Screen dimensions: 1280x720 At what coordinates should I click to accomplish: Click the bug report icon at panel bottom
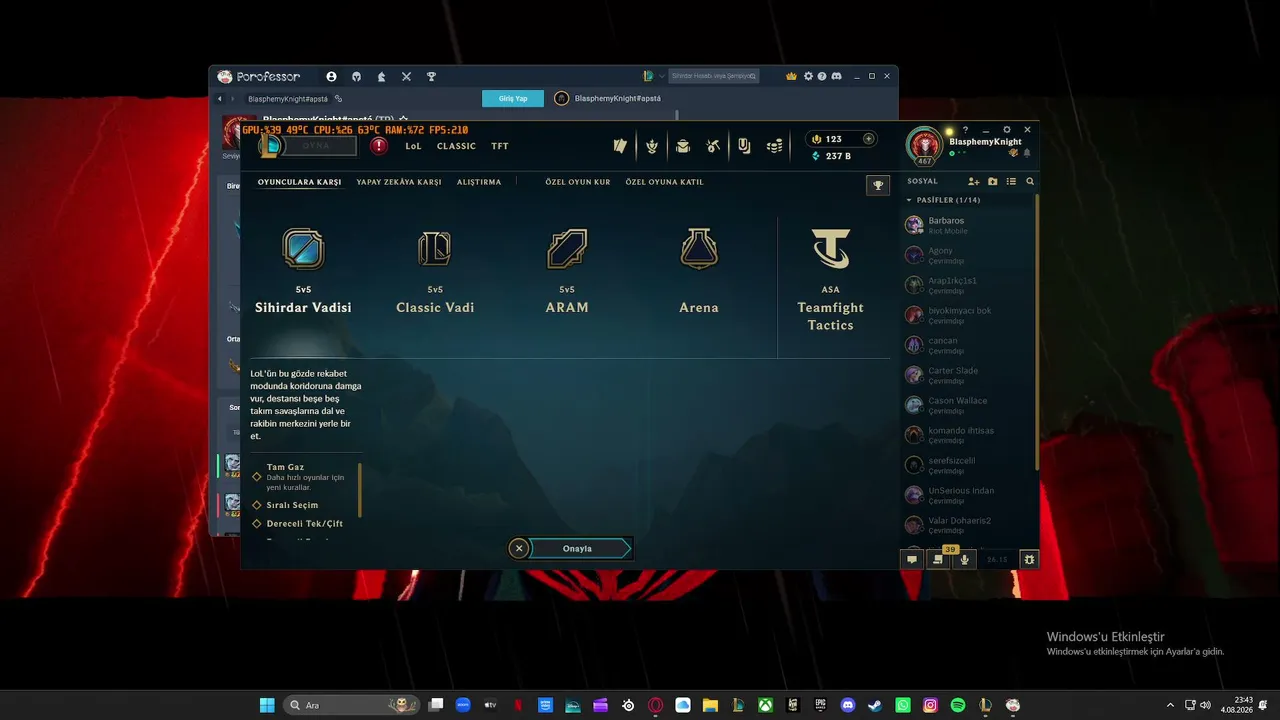tap(1029, 560)
